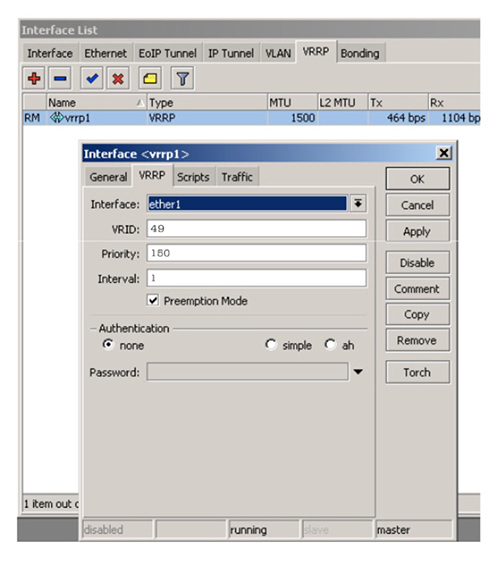Click the Rx column header
The height and width of the screenshot is (566, 500).
(x=454, y=103)
